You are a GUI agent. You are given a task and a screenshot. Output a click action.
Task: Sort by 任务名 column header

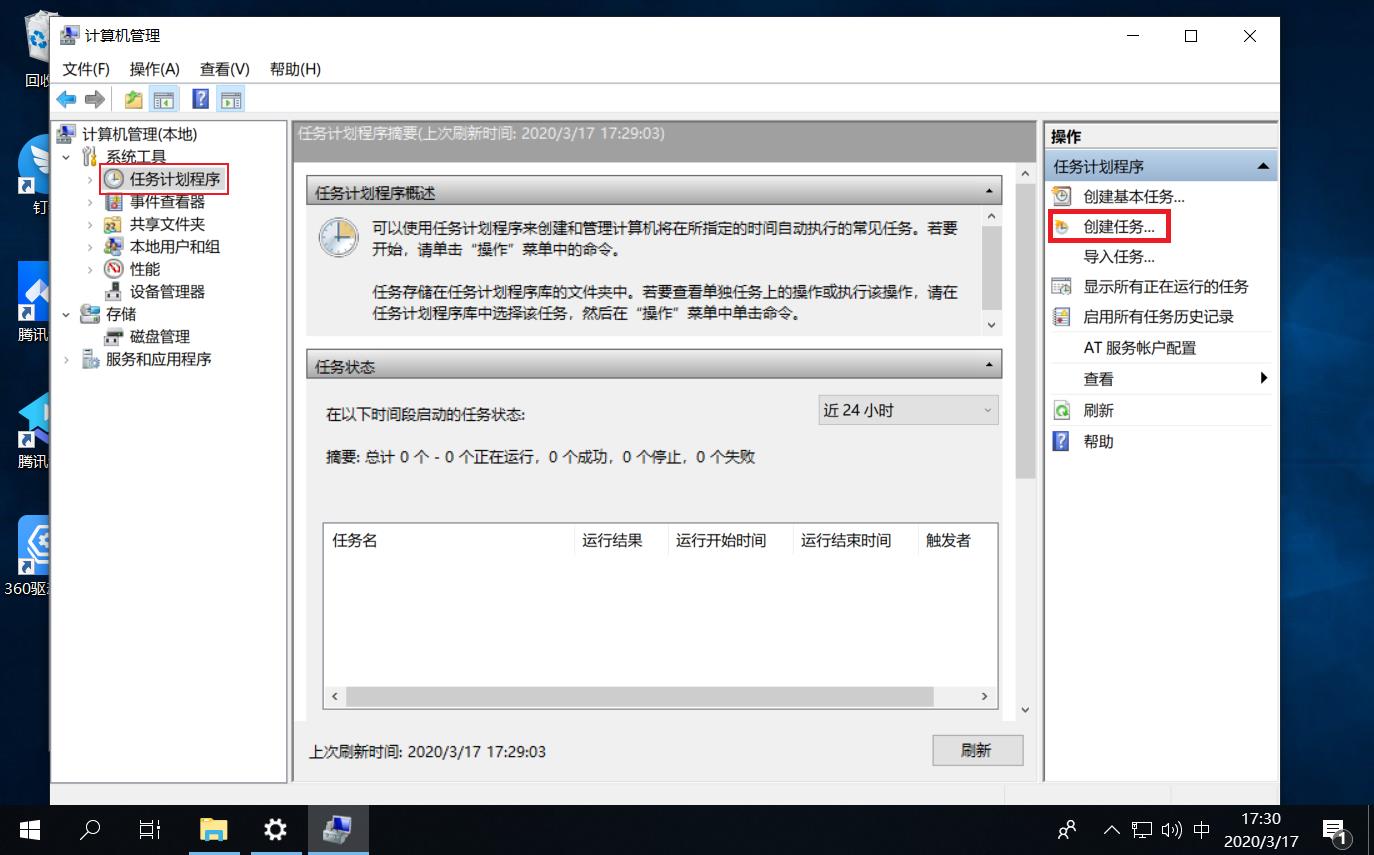click(x=449, y=540)
